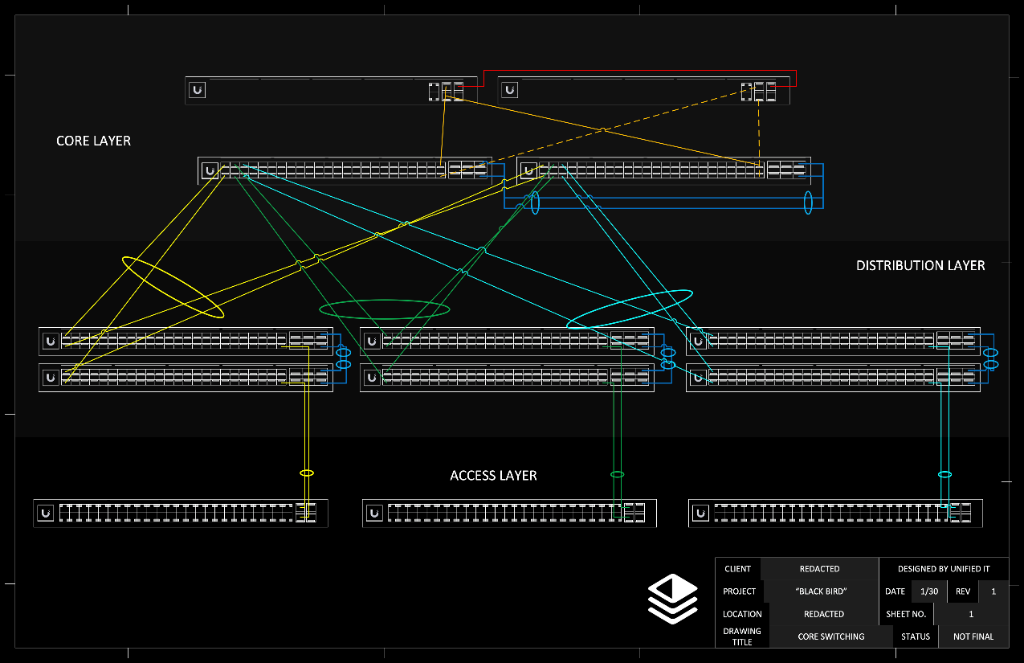This screenshot has width=1024, height=663.
Task: Click the REDACTED value next to CLIENT
Action: [x=820, y=569]
